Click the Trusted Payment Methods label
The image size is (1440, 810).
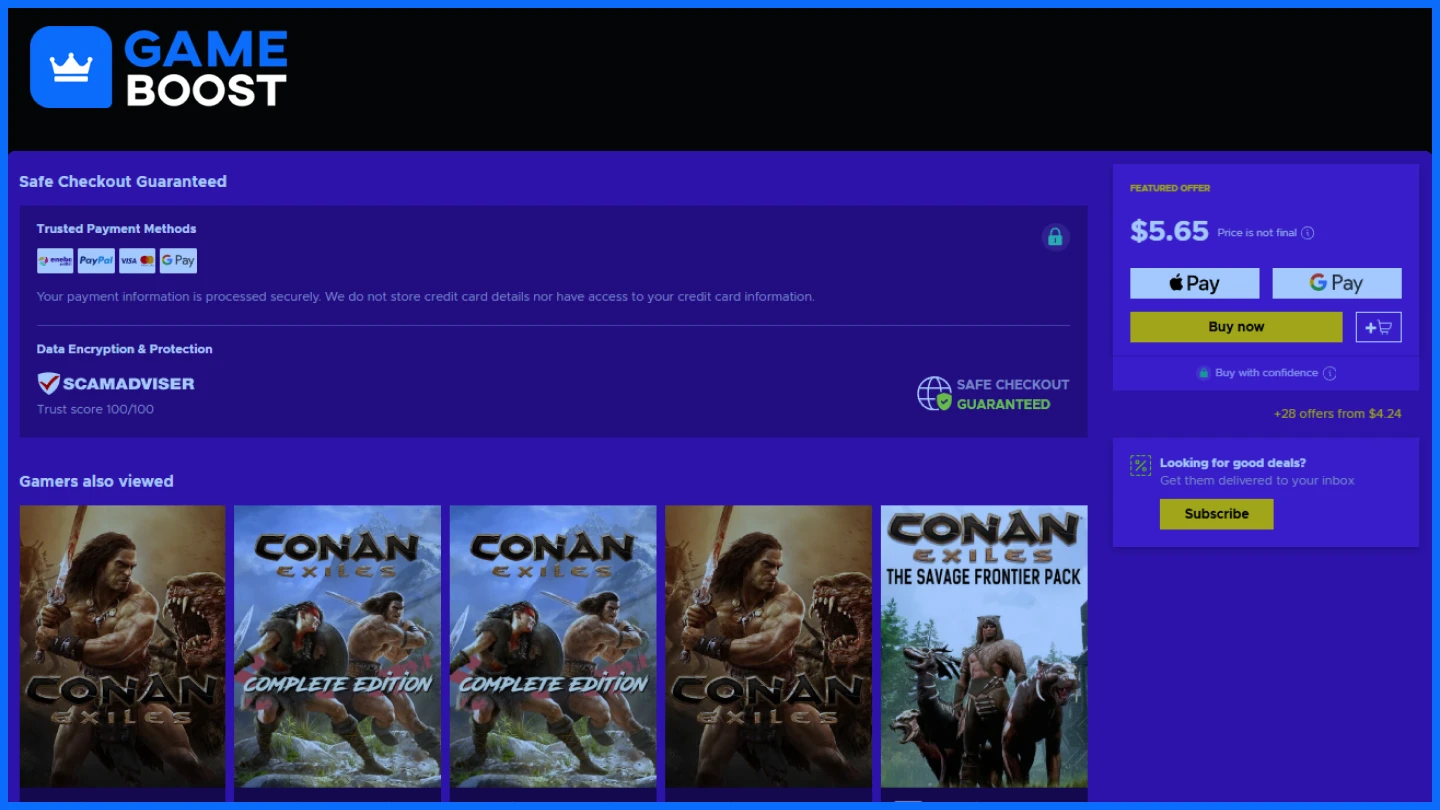click(x=116, y=229)
